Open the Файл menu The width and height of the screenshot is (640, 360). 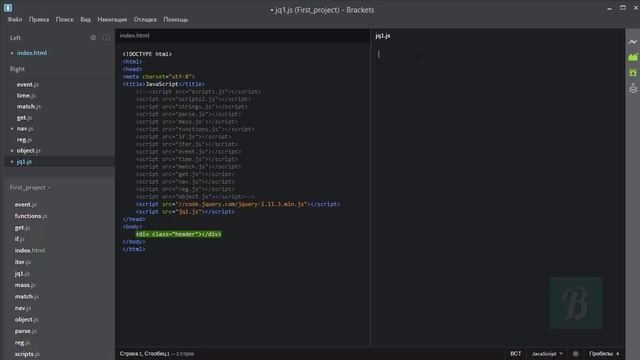15,20
